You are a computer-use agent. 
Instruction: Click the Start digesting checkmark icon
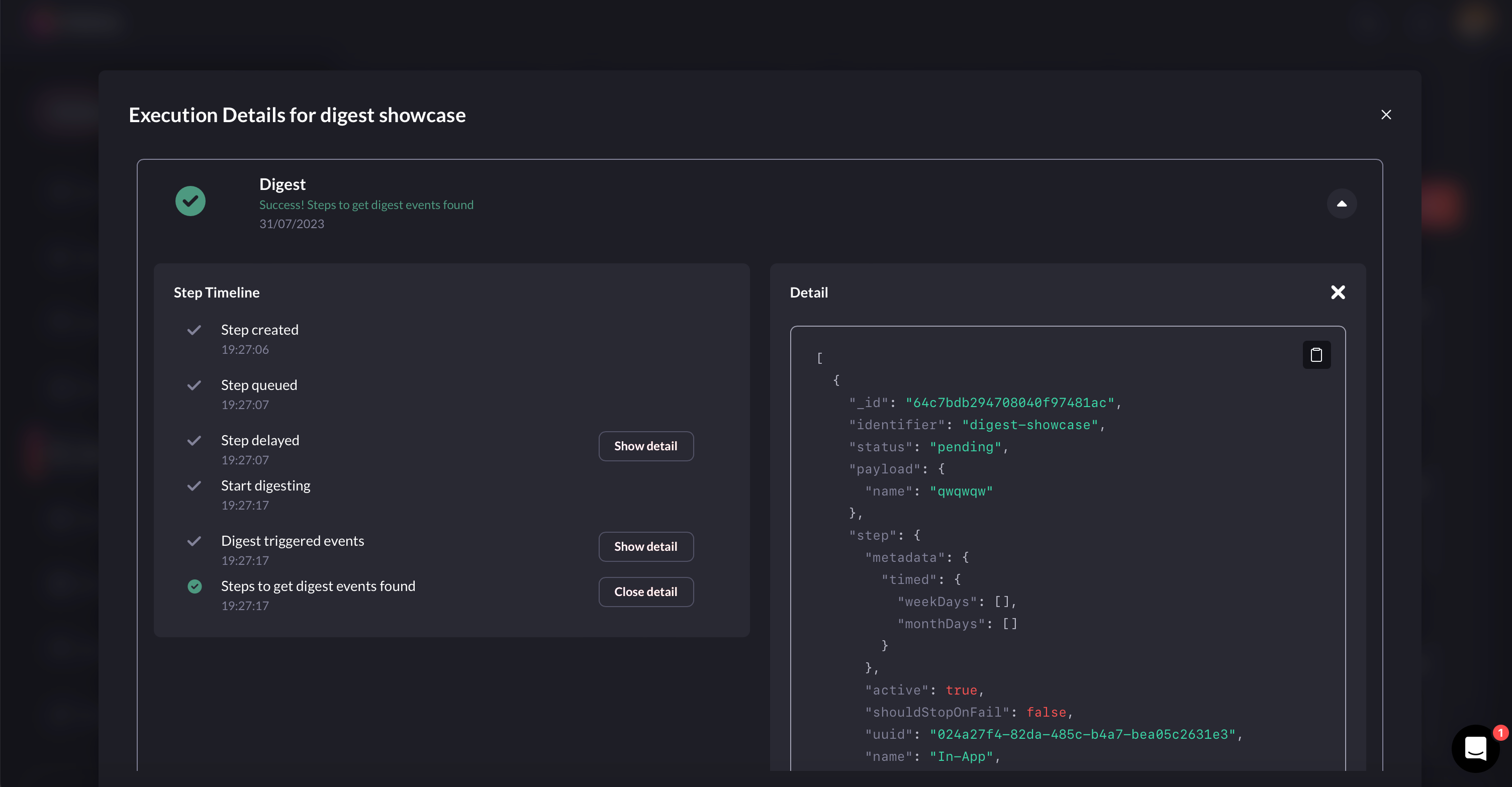click(195, 485)
